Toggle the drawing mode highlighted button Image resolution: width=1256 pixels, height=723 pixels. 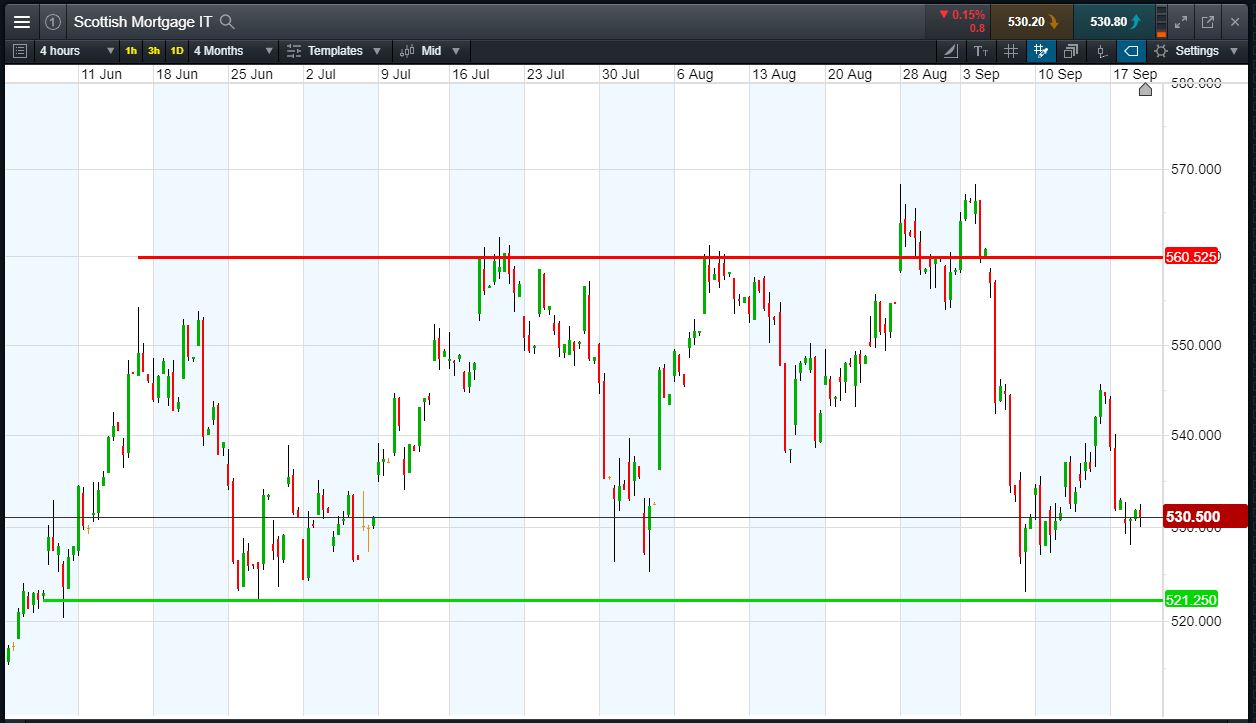coord(1041,51)
